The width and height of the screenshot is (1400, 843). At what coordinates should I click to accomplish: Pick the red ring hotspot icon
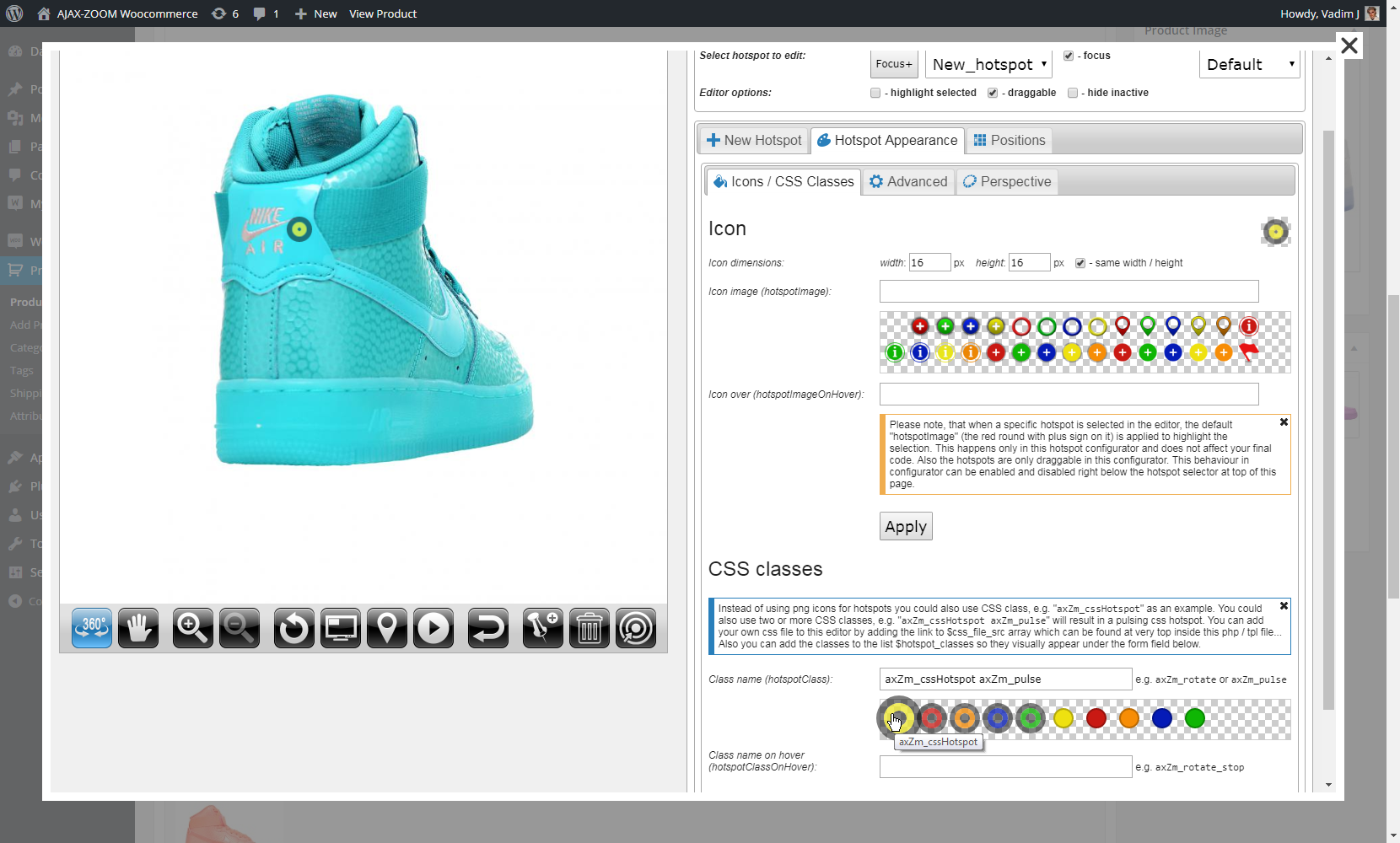coord(1021,326)
